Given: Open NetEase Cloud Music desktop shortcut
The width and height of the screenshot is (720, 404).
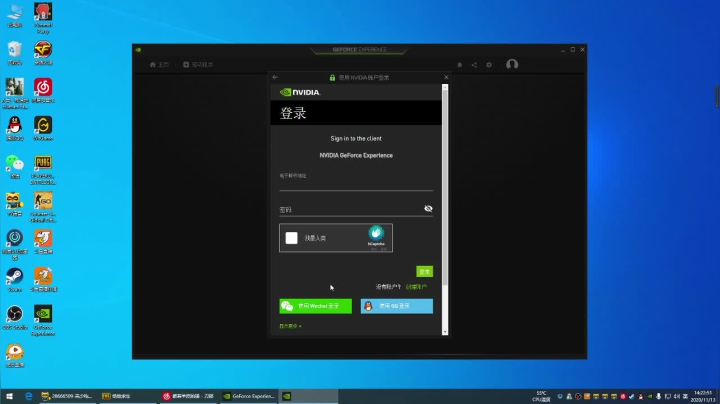Looking at the screenshot, I should [x=43, y=90].
